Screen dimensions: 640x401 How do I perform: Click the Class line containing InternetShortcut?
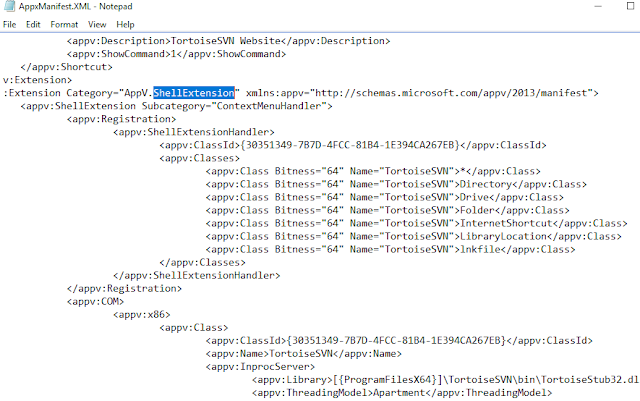(417, 224)
